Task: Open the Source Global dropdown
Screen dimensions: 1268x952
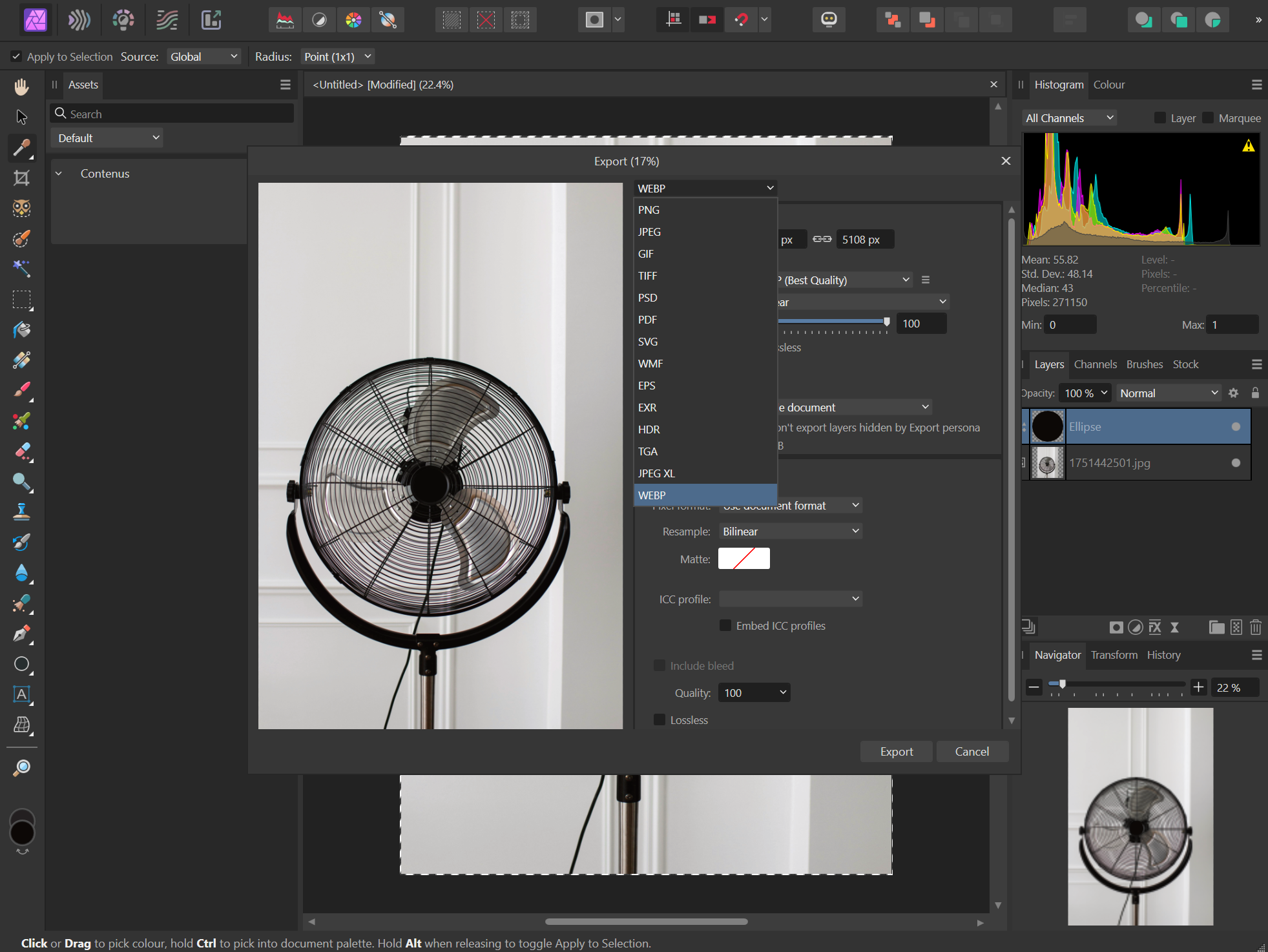Action: 203,57
